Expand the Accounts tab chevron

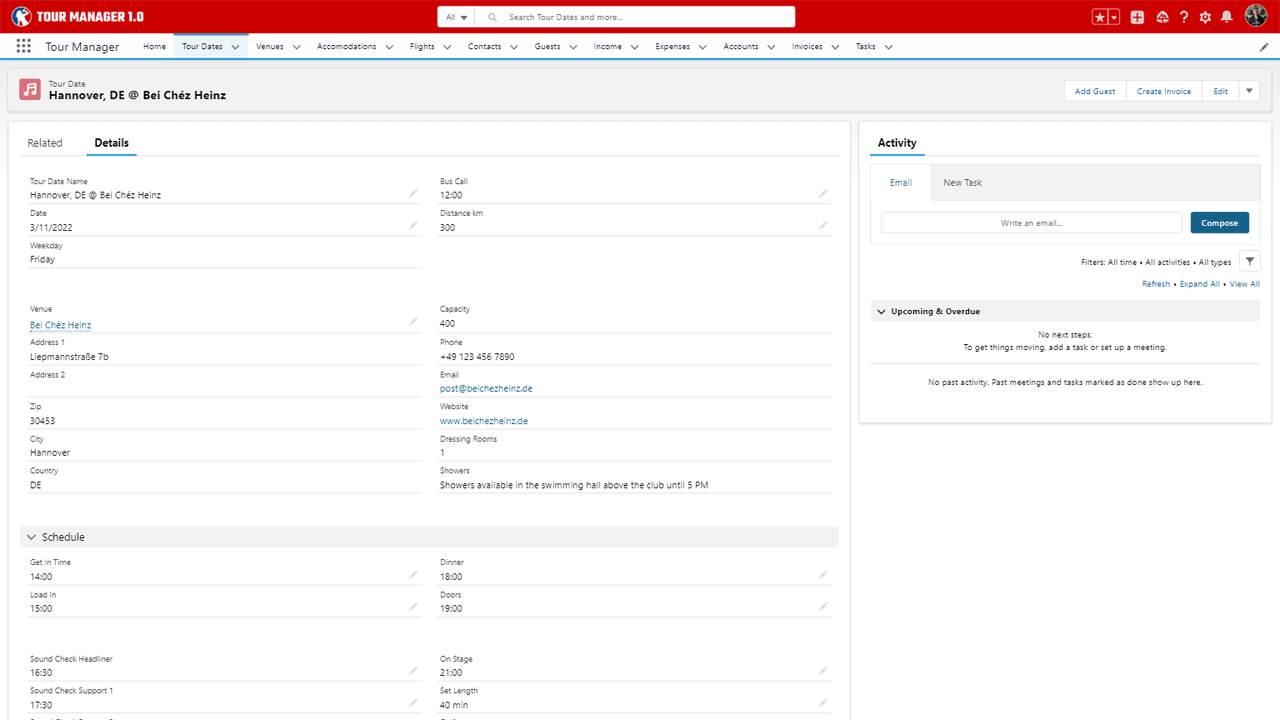click(771, 47)
